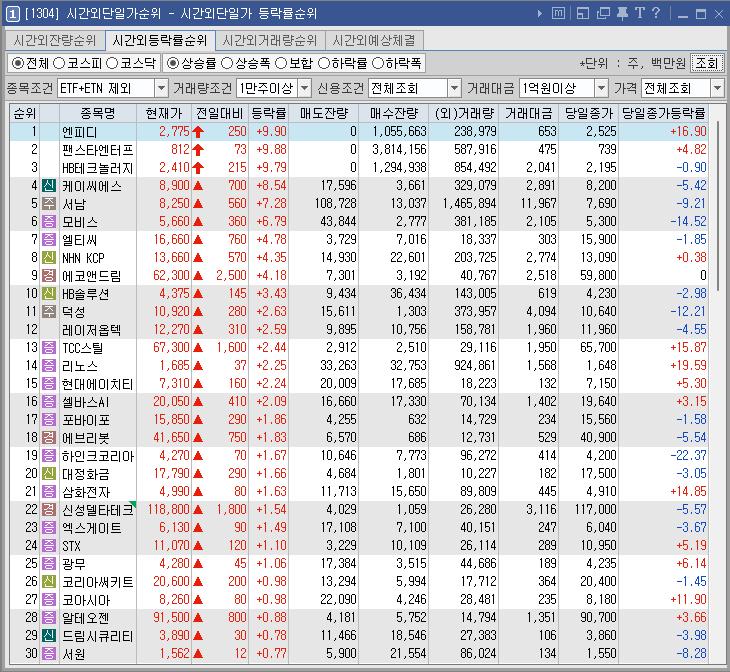Viewport: 730px width, 672px height.
Task: Sort by the 당일종가등락률 column header
Action: pyautogui.click(x=663, y=113)
